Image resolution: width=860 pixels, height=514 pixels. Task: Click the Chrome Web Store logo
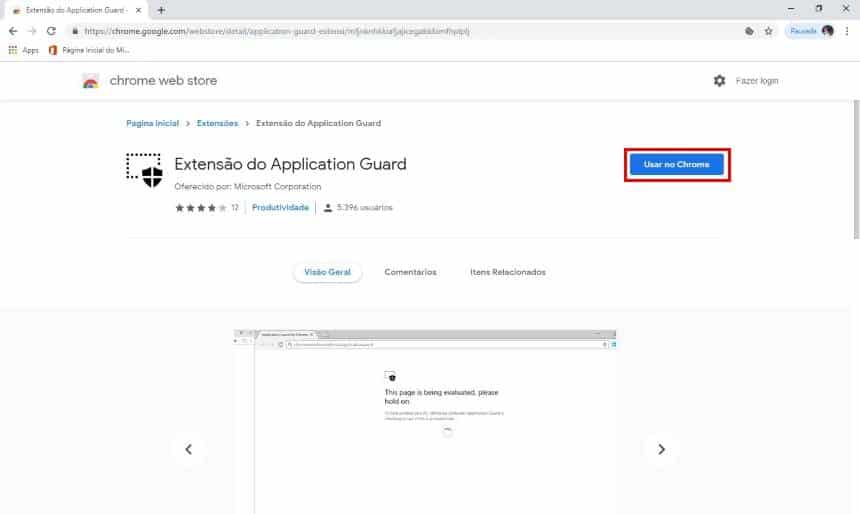[x=90, y=81]
